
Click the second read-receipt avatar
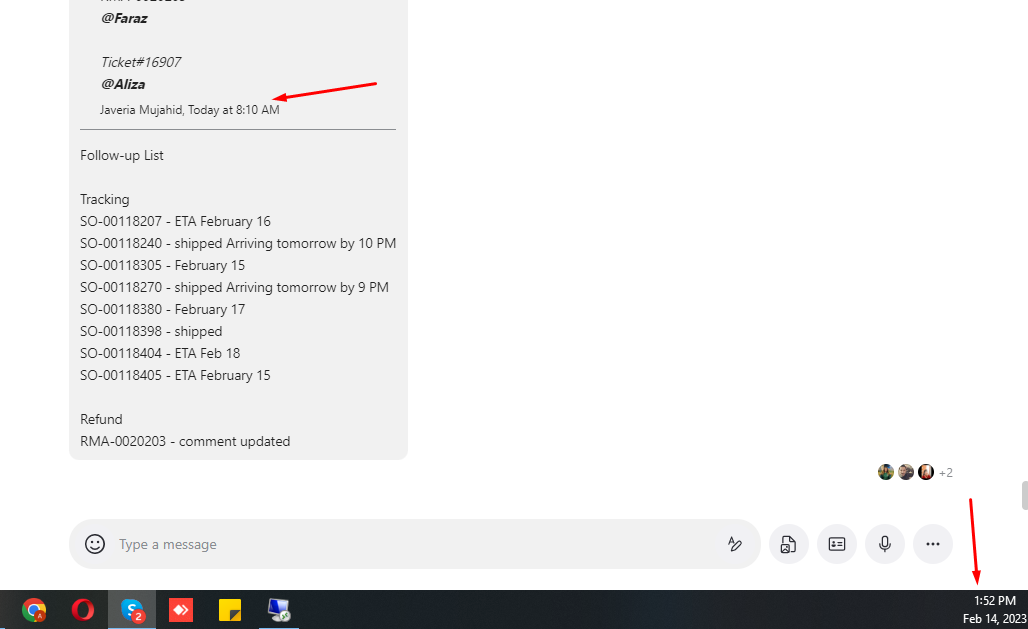coord(906,472)
